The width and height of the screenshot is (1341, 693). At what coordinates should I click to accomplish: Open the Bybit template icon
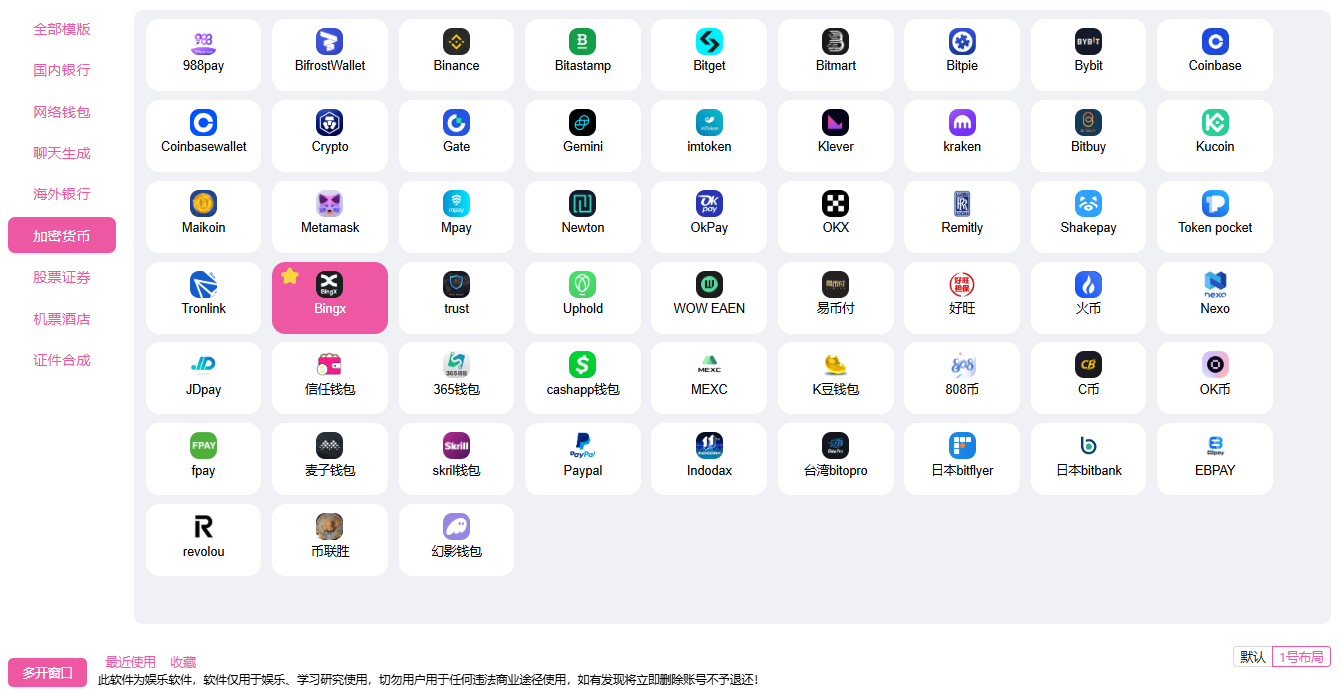click(x=1088, y=42)
